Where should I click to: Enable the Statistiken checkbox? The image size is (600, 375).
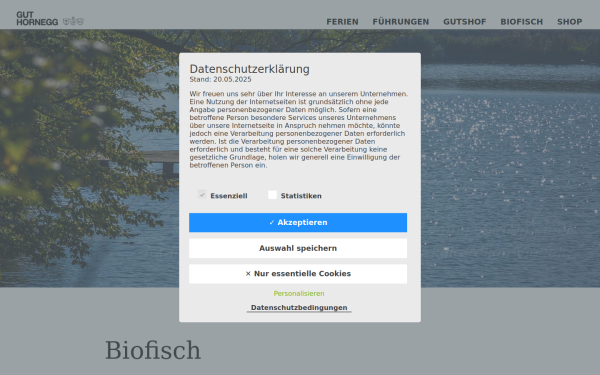coord(272,195)
